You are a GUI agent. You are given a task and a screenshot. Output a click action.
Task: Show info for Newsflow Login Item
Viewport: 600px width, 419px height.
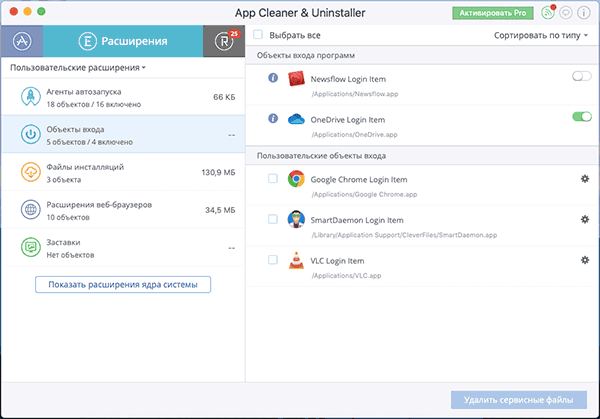[x=273, y=78]
